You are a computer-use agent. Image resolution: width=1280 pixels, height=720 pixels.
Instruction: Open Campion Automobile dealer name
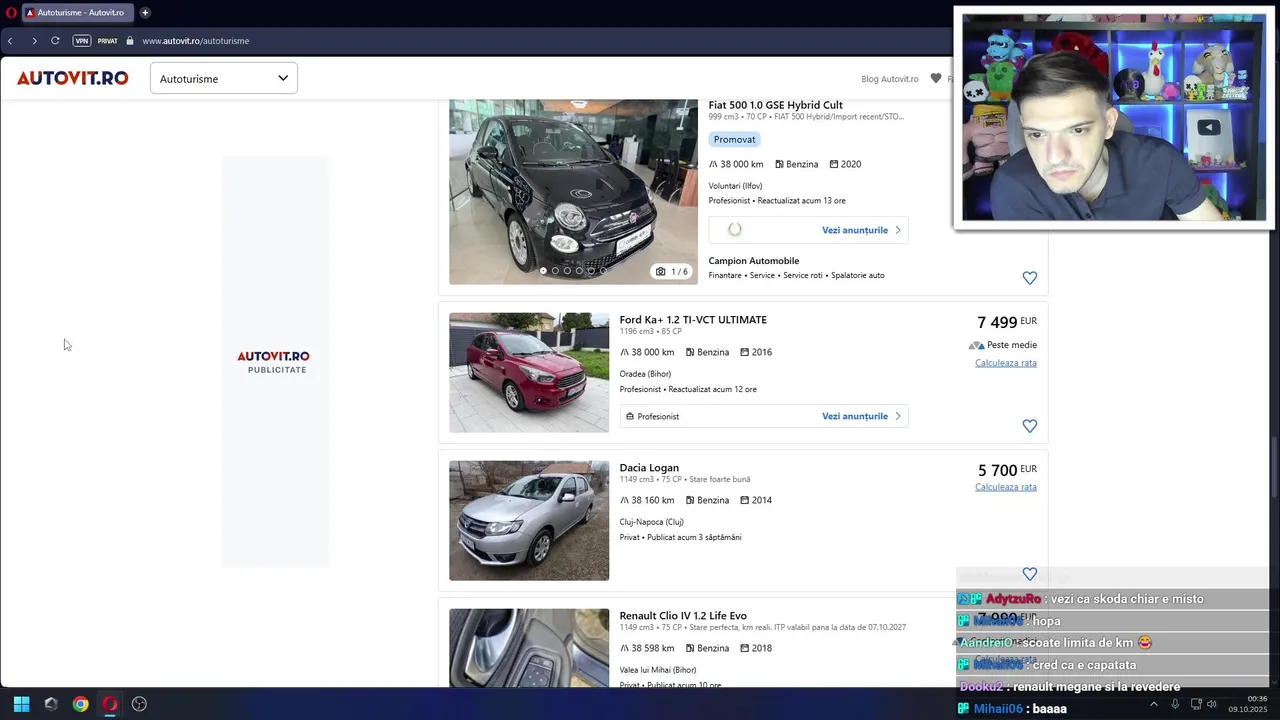coord(753,261)
